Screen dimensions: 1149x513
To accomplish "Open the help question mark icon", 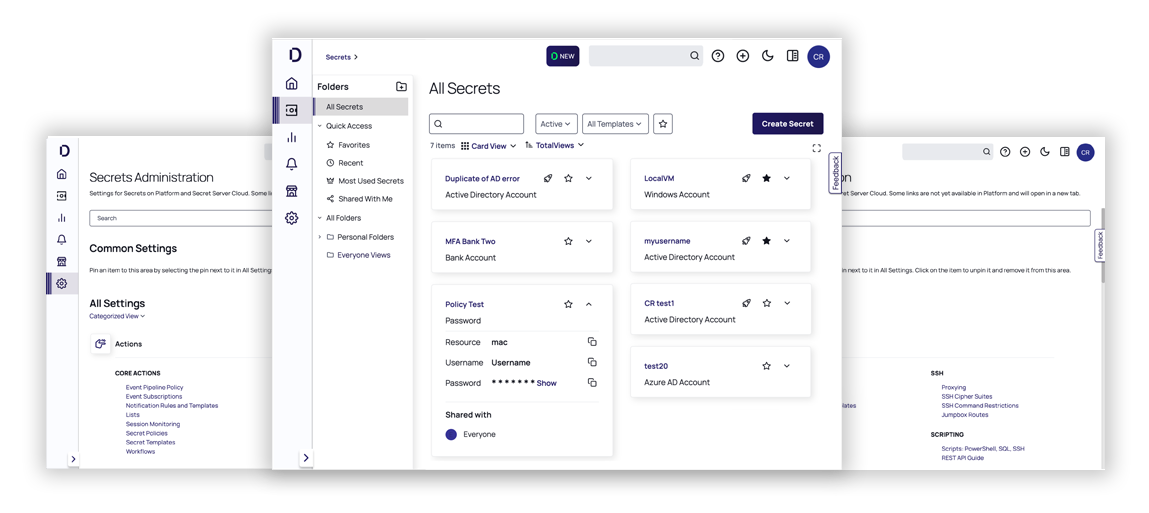I will point(718,56).
